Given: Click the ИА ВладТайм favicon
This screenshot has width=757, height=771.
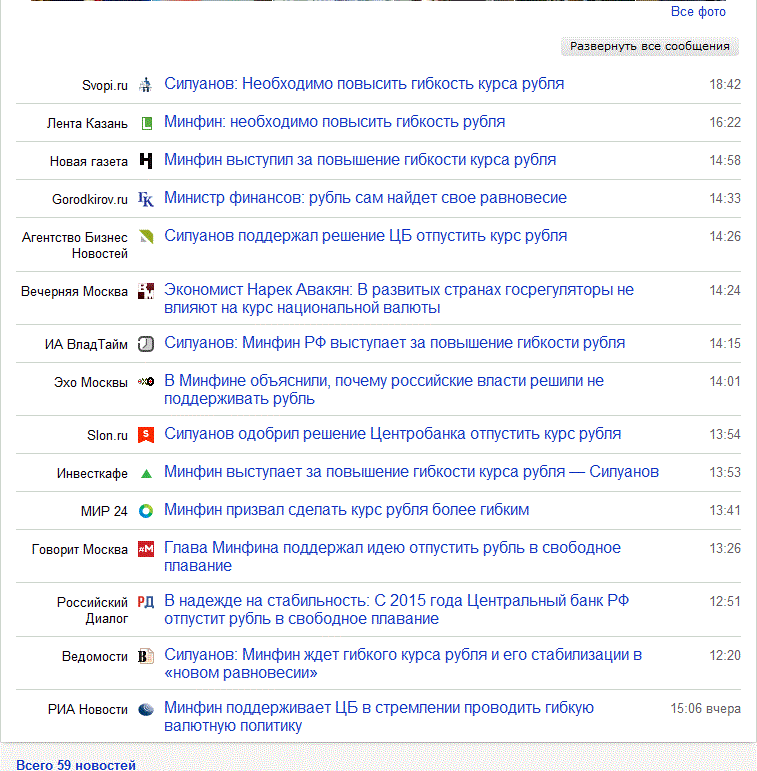Looking at the screenshot, I should (146, 344).
